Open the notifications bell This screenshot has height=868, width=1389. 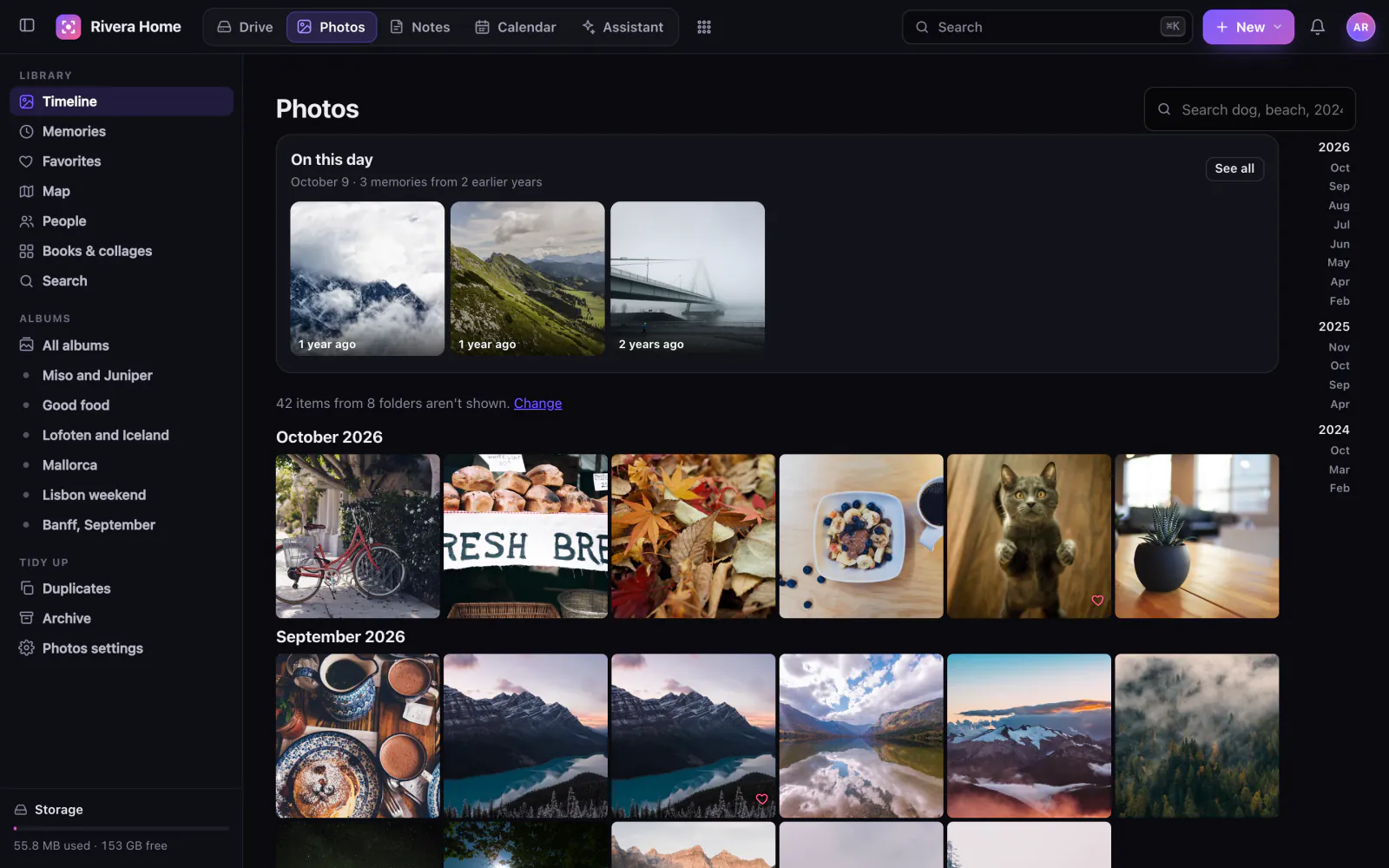1317,27
